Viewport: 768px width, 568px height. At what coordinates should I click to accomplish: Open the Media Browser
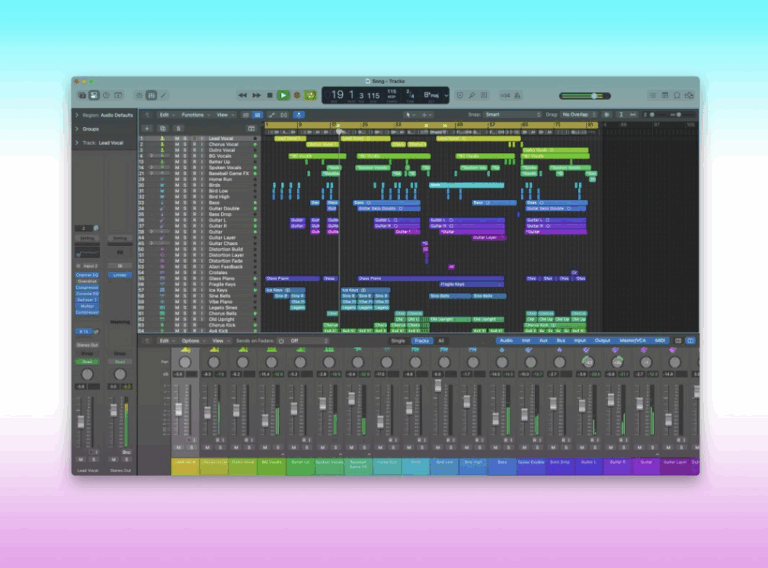tap(689, 95)
